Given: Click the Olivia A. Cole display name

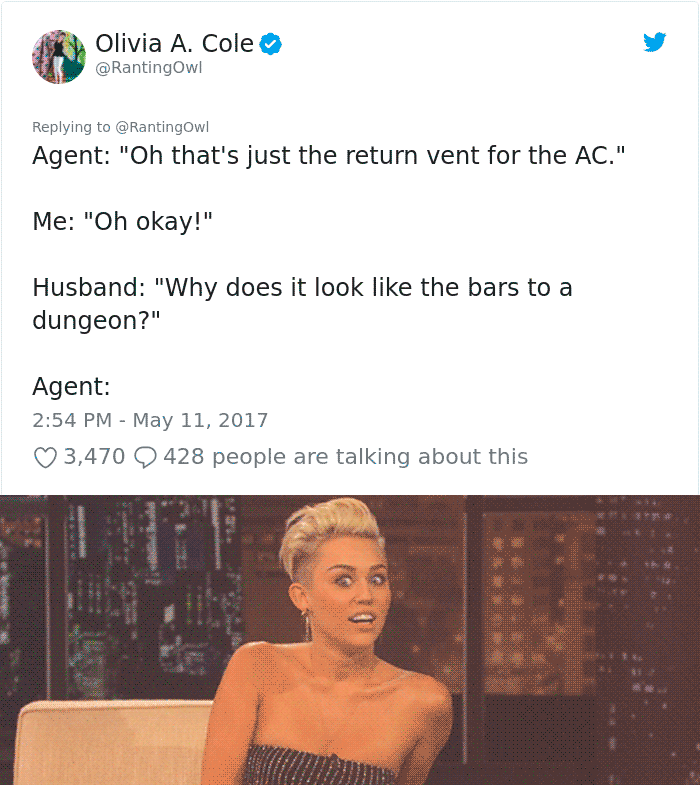Looking at the screenshot, I should [174, 44].
